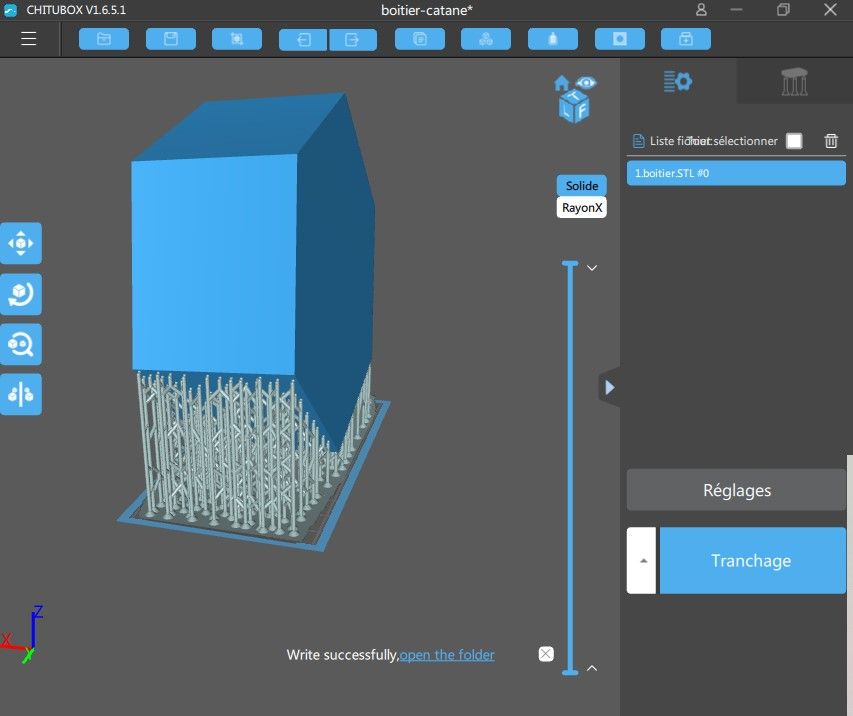Click the 'Write successfully' message text
This screenshot has height=716, width=853.
point(342,655)
